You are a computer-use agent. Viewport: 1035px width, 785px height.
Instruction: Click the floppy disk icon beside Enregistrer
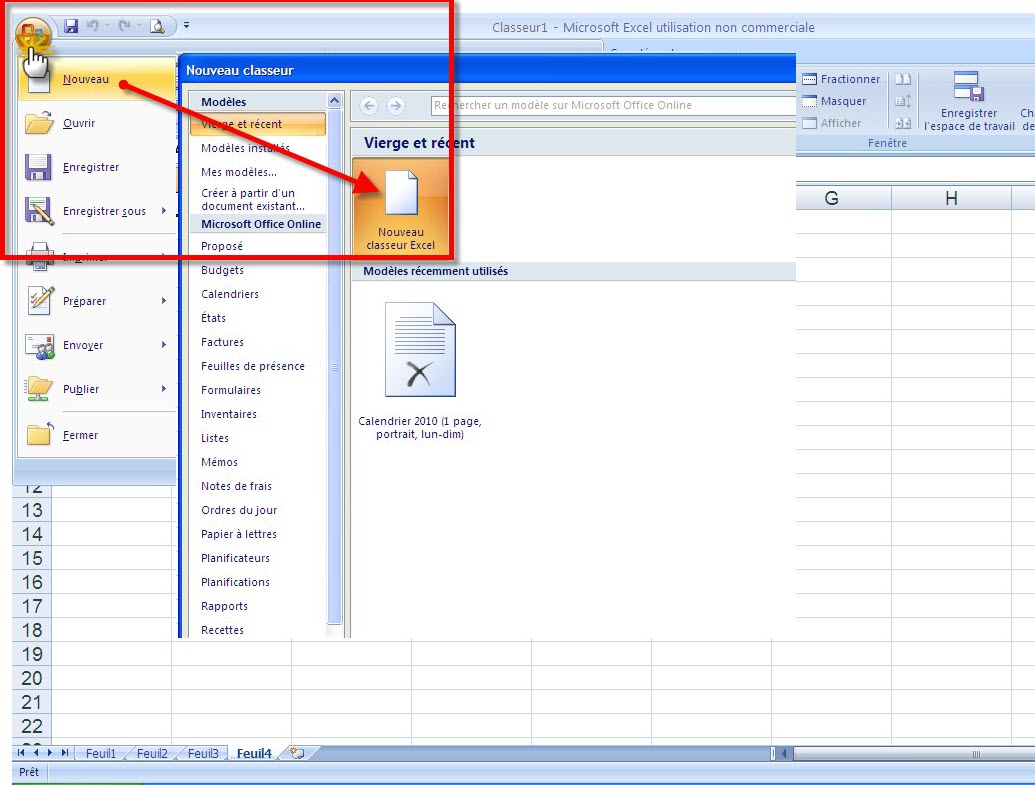pos(38,168)
